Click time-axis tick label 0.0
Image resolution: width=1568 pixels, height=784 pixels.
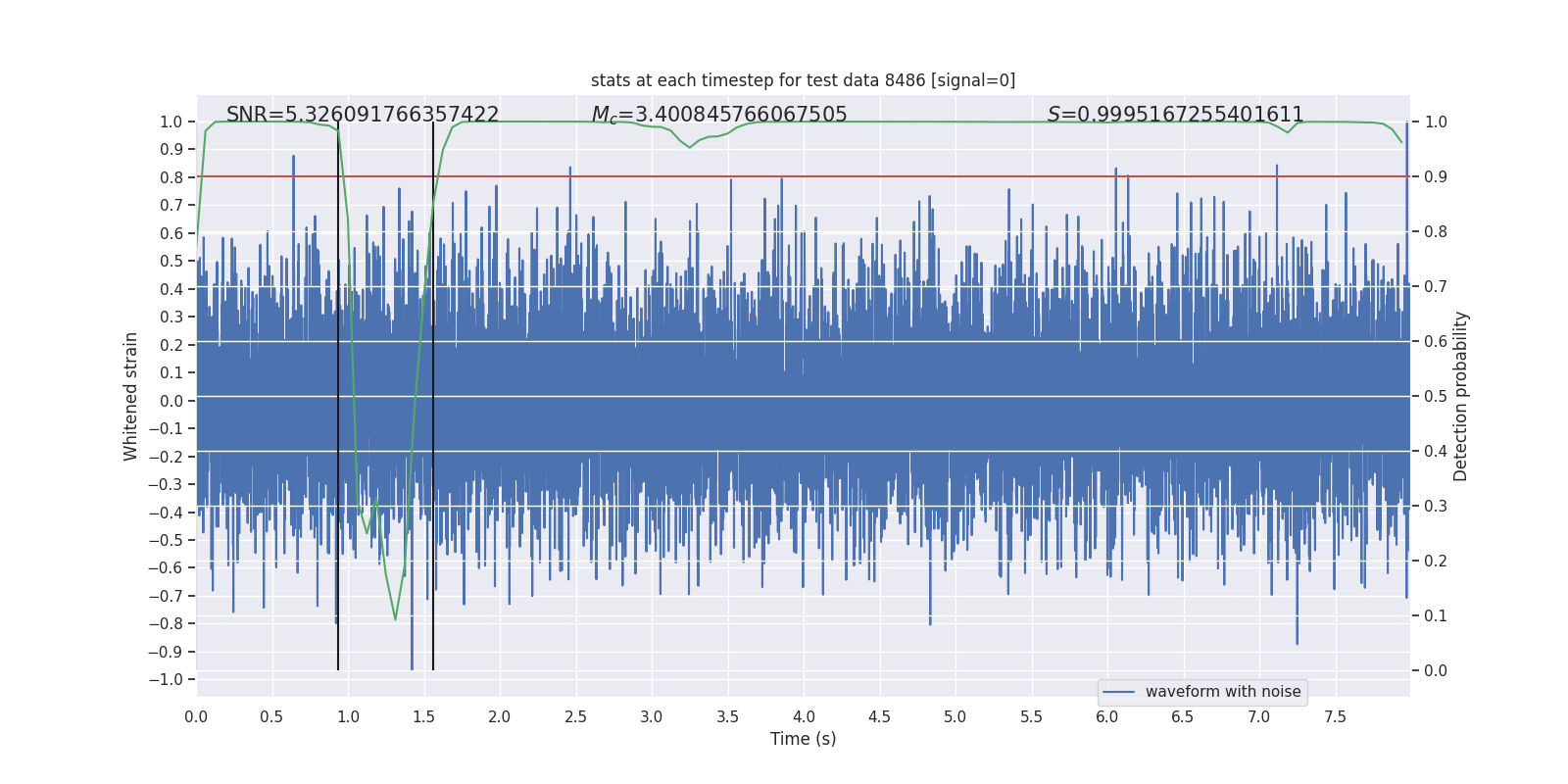(x=196, y=716)
